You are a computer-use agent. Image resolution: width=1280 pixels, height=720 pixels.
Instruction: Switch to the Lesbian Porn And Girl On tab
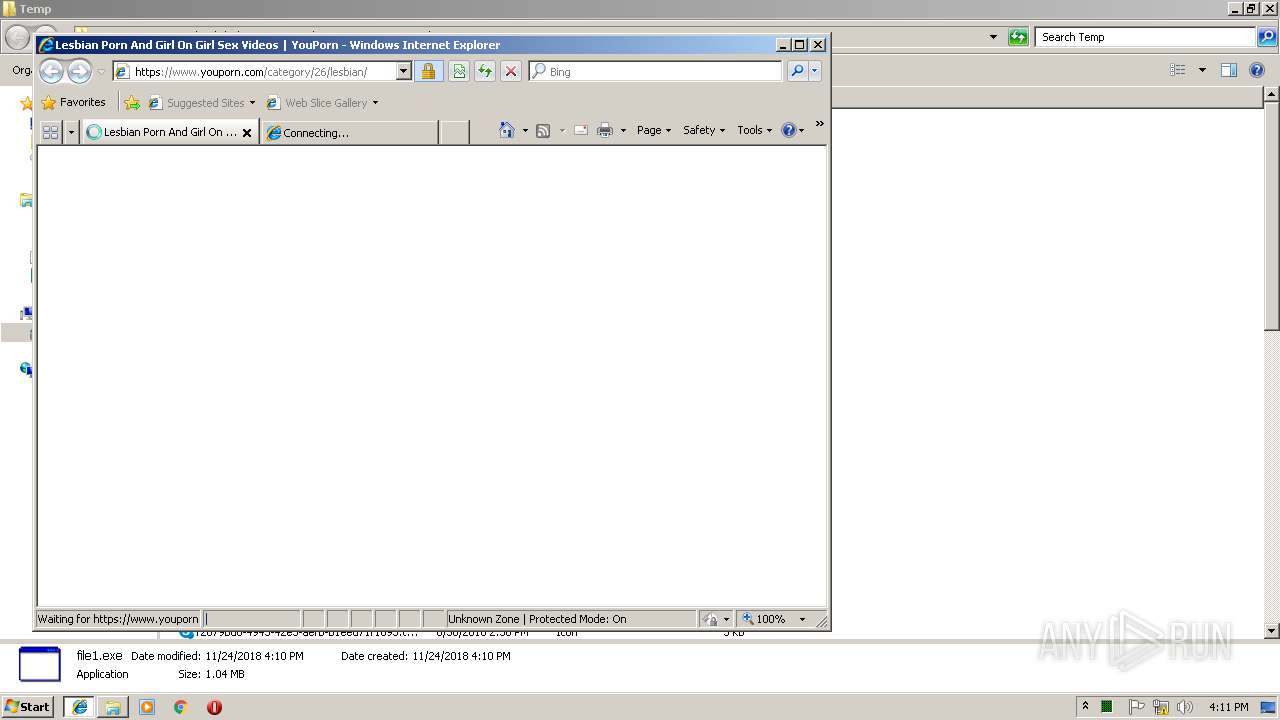click(x=170, y=132)
